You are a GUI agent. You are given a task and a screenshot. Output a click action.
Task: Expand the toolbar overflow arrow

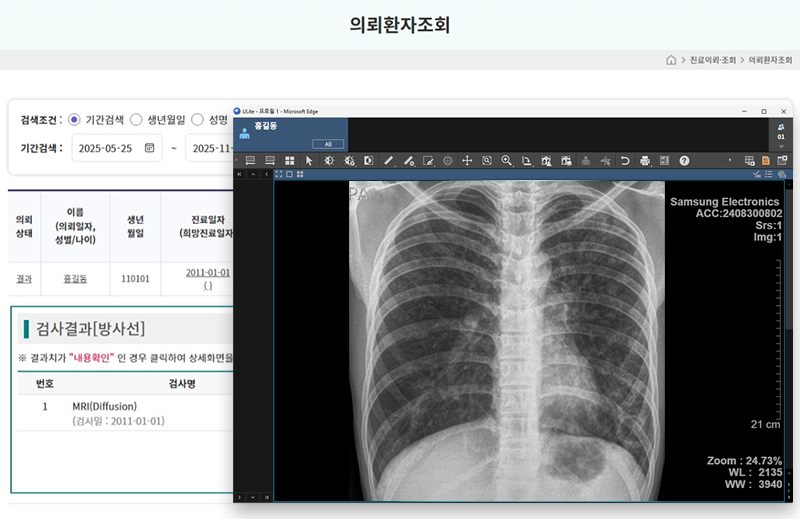click(x=730, y=160)
